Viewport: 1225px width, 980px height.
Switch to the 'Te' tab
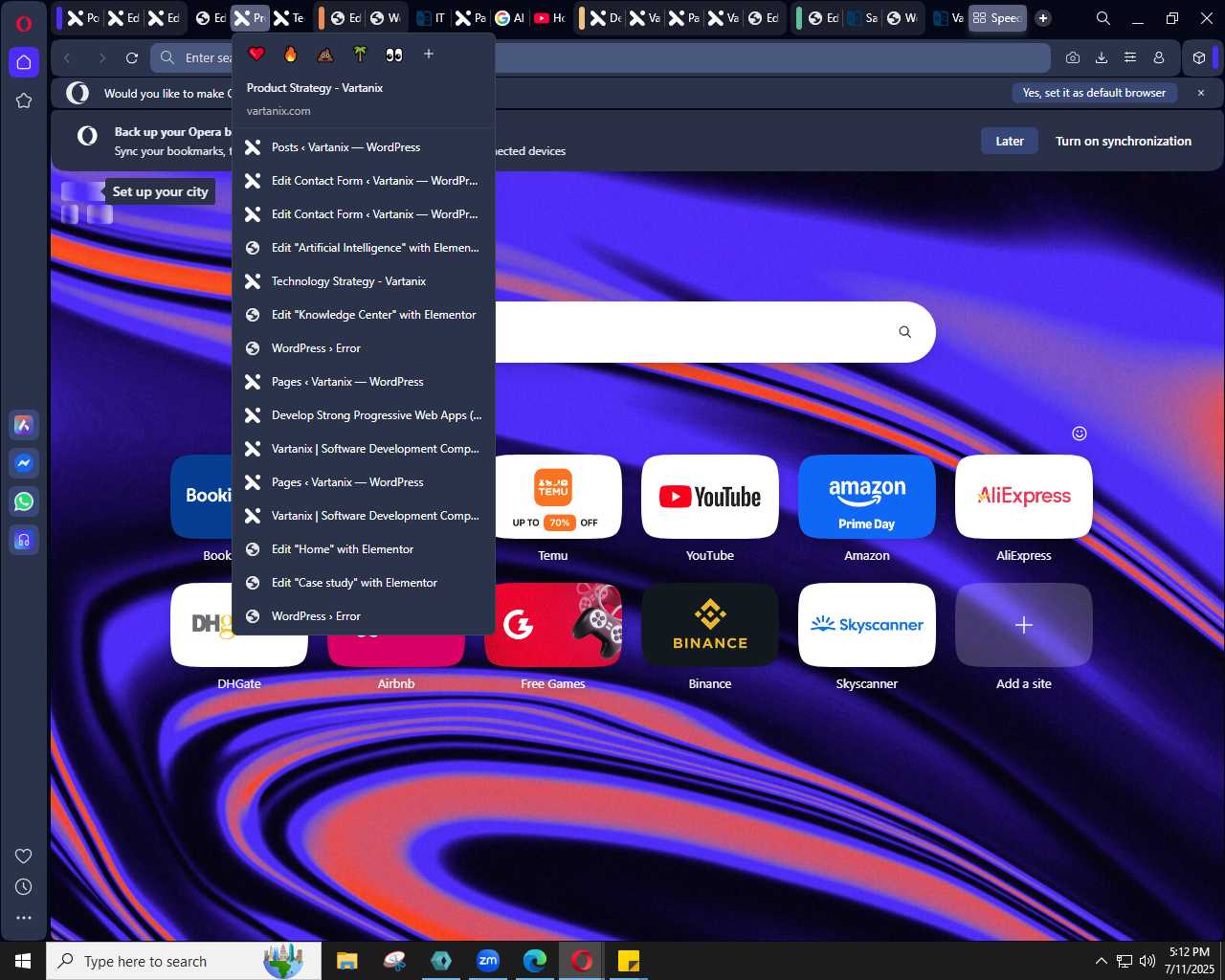(289, 18)
